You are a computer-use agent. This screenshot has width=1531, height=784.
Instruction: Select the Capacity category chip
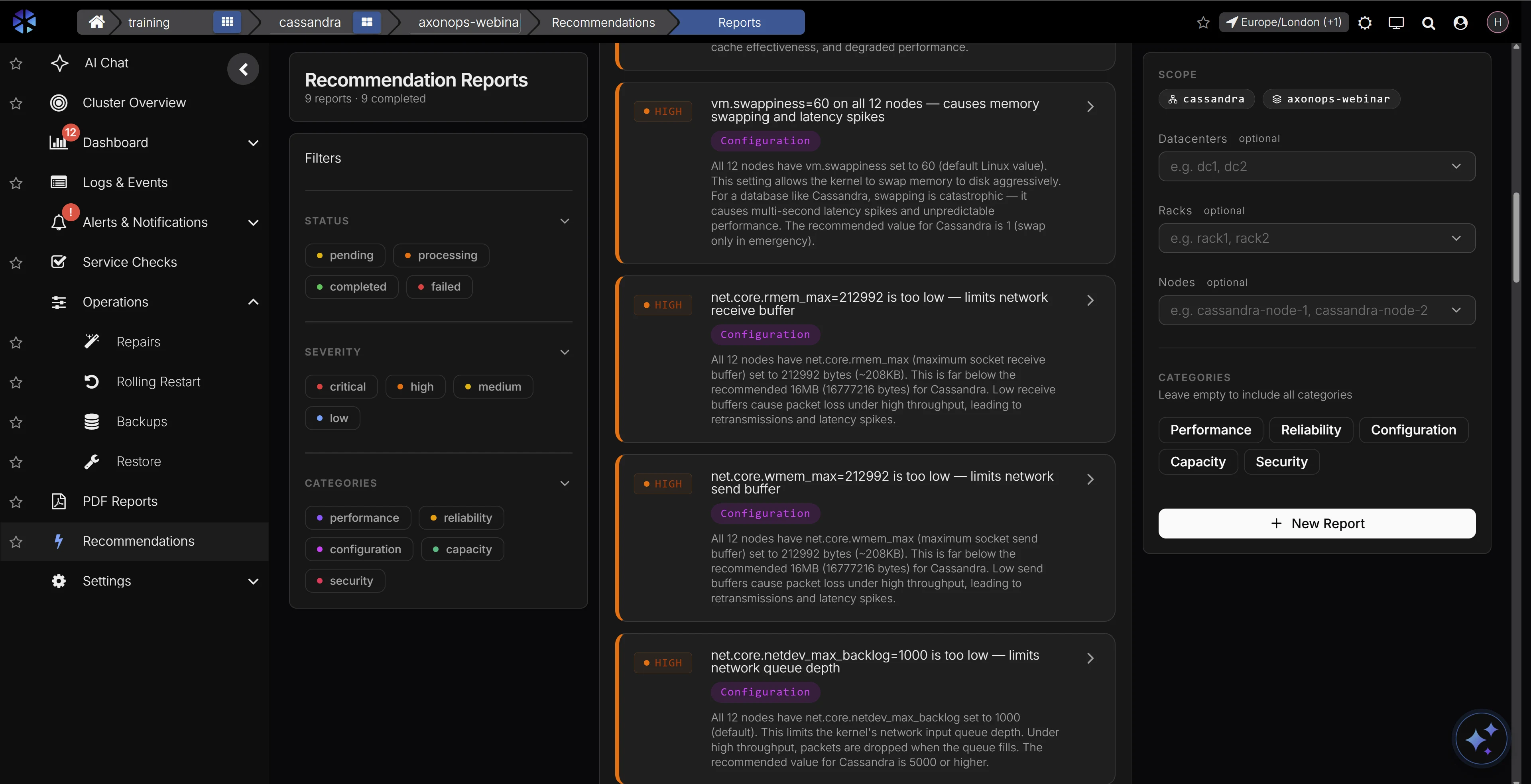(1198, 462)
